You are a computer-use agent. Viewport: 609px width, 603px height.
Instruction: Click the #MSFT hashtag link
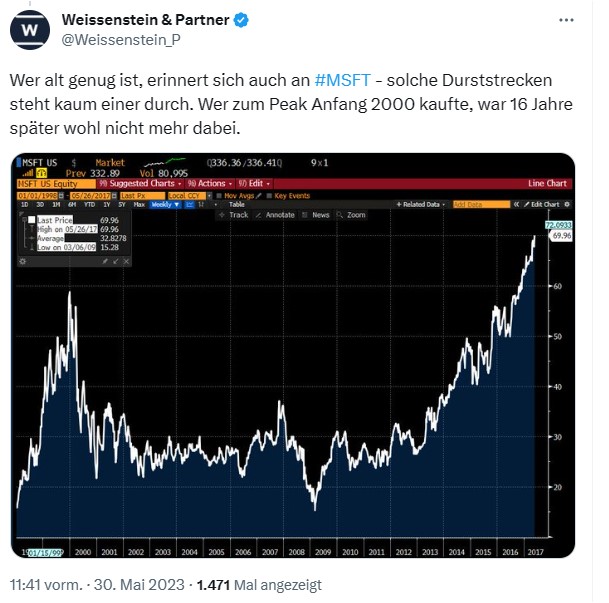(x=343, y=80)
